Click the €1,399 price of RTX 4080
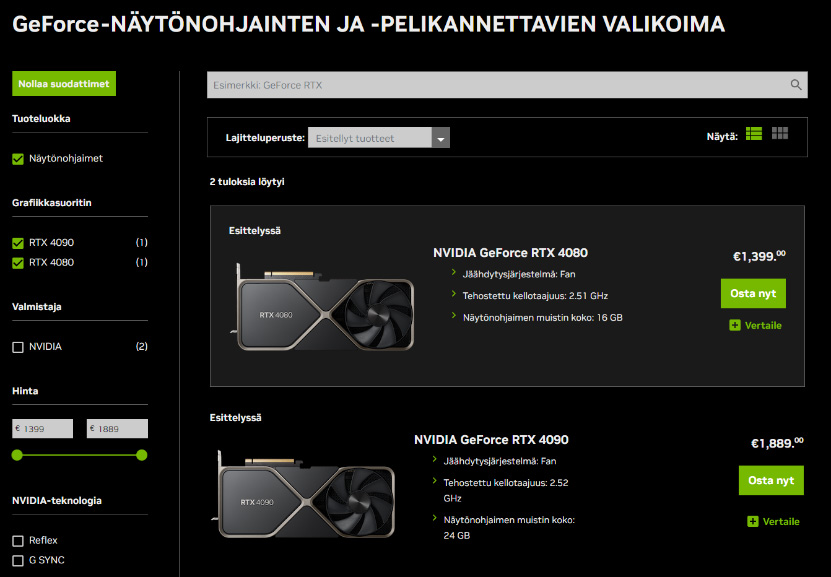 click(759, 256)
